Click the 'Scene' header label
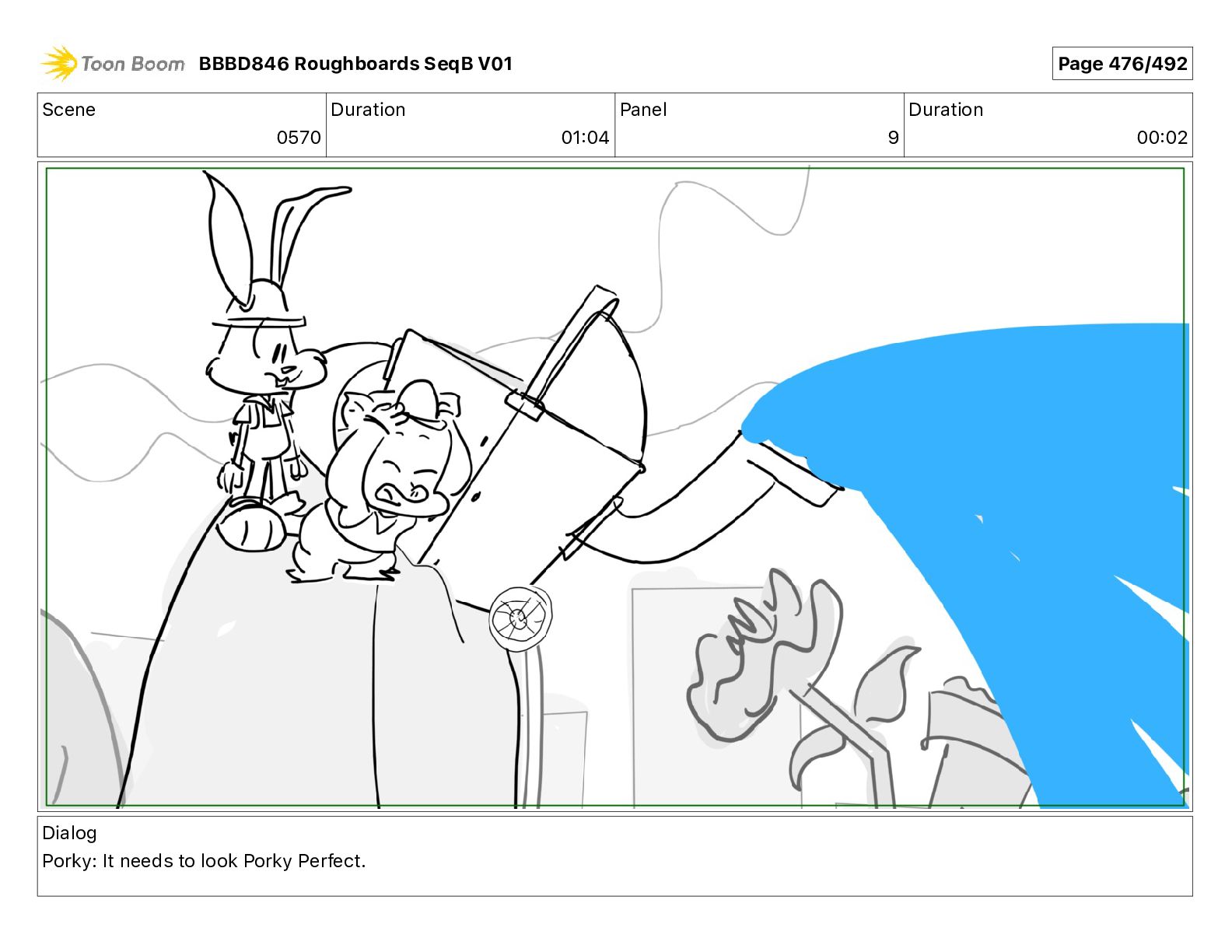The image size is (1232, 952). [x=68, y=110]
